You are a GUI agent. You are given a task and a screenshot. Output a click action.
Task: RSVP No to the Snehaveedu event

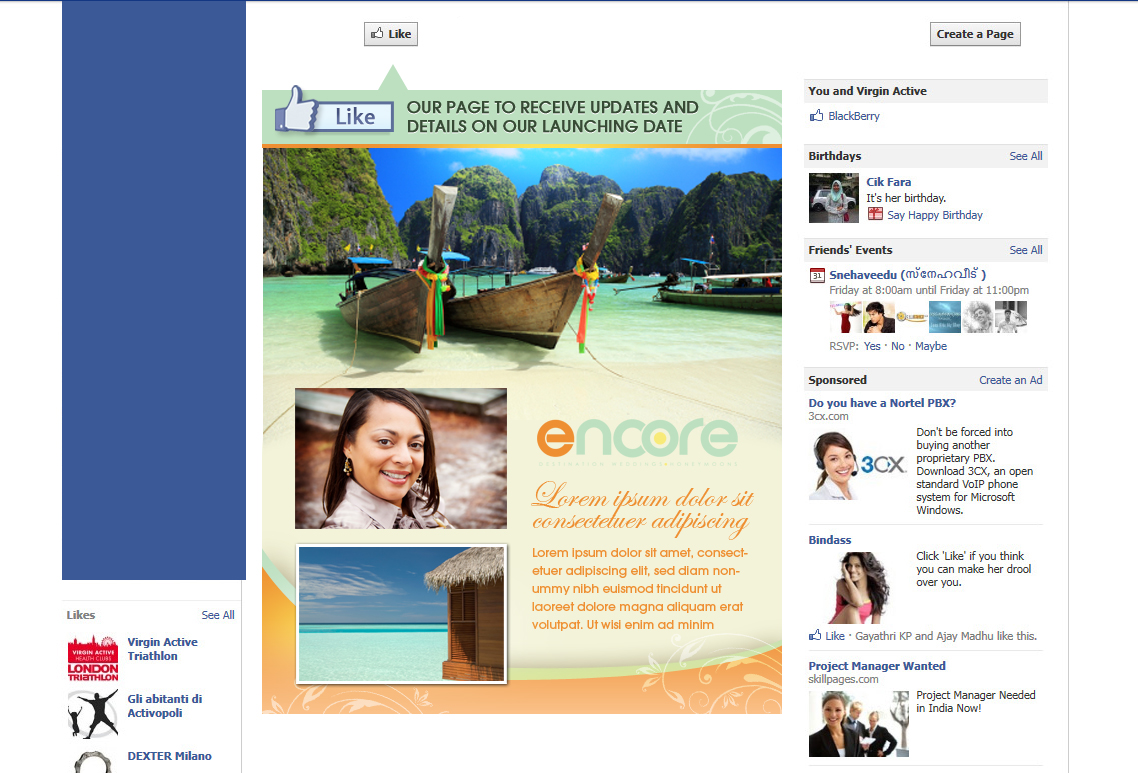tap(897, 346)
